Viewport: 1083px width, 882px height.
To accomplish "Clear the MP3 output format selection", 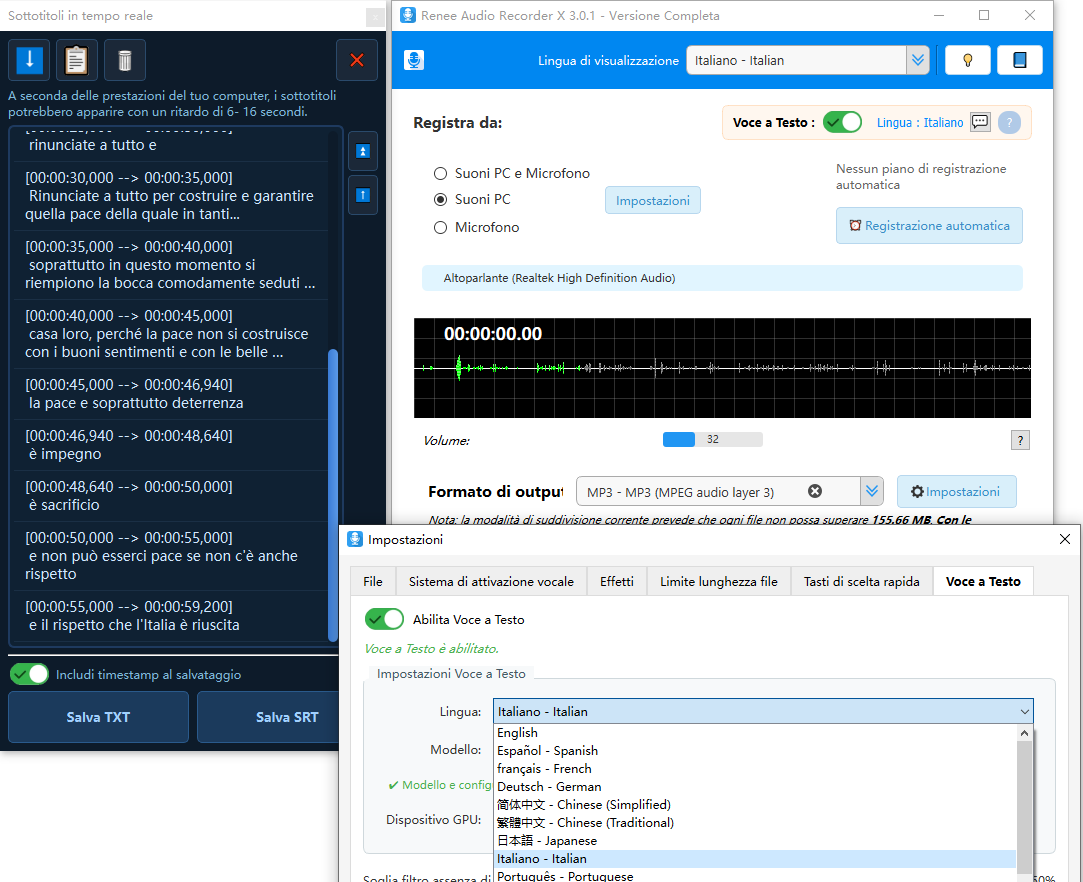I will [815, 491].
